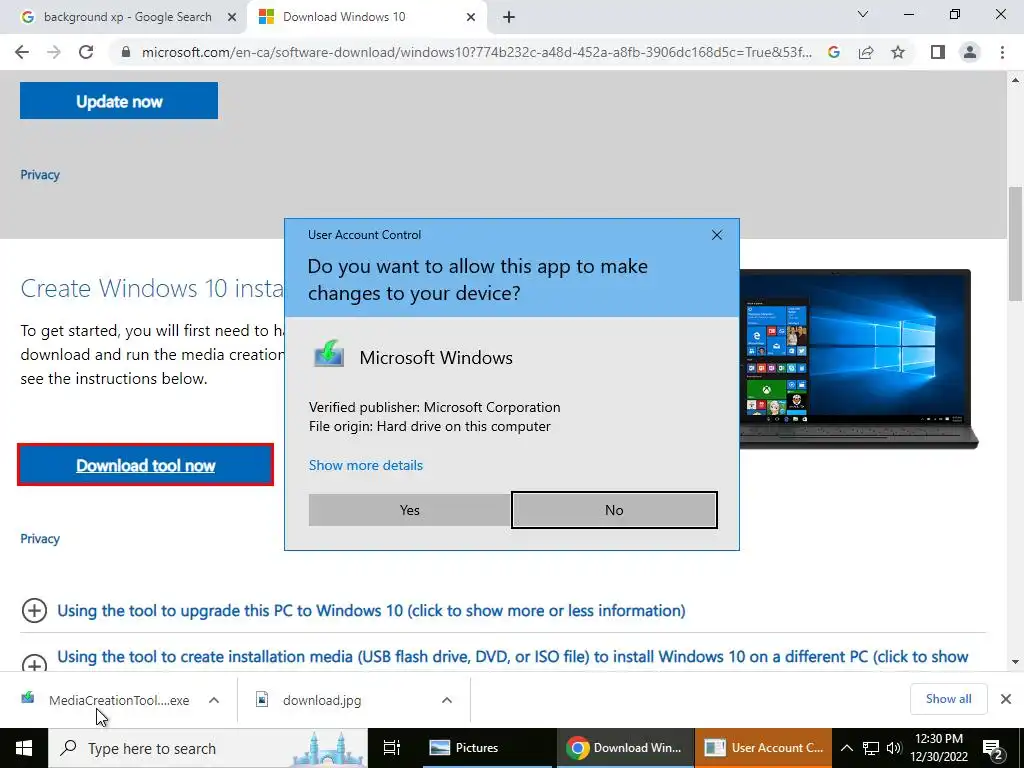
Task: Show hidden system tray icons
Action: click(x=846, y=748)
